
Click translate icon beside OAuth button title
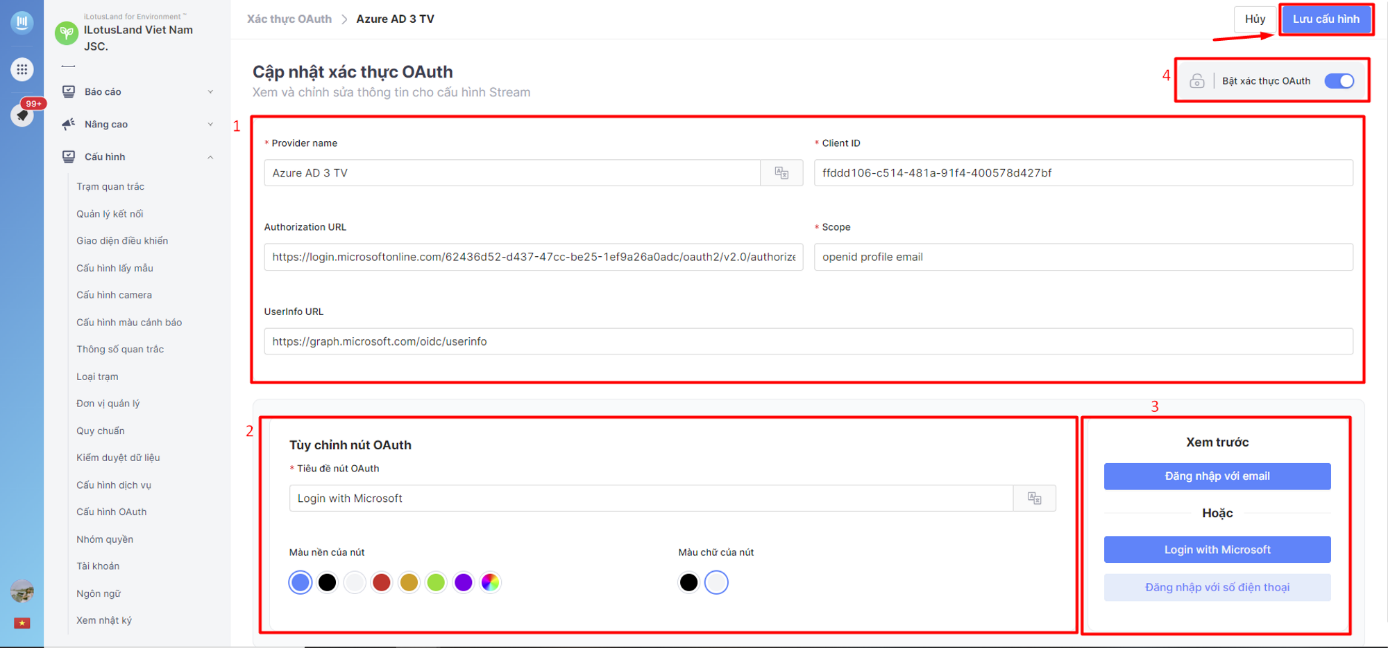pyautogui.click(x=1035, y=498)
